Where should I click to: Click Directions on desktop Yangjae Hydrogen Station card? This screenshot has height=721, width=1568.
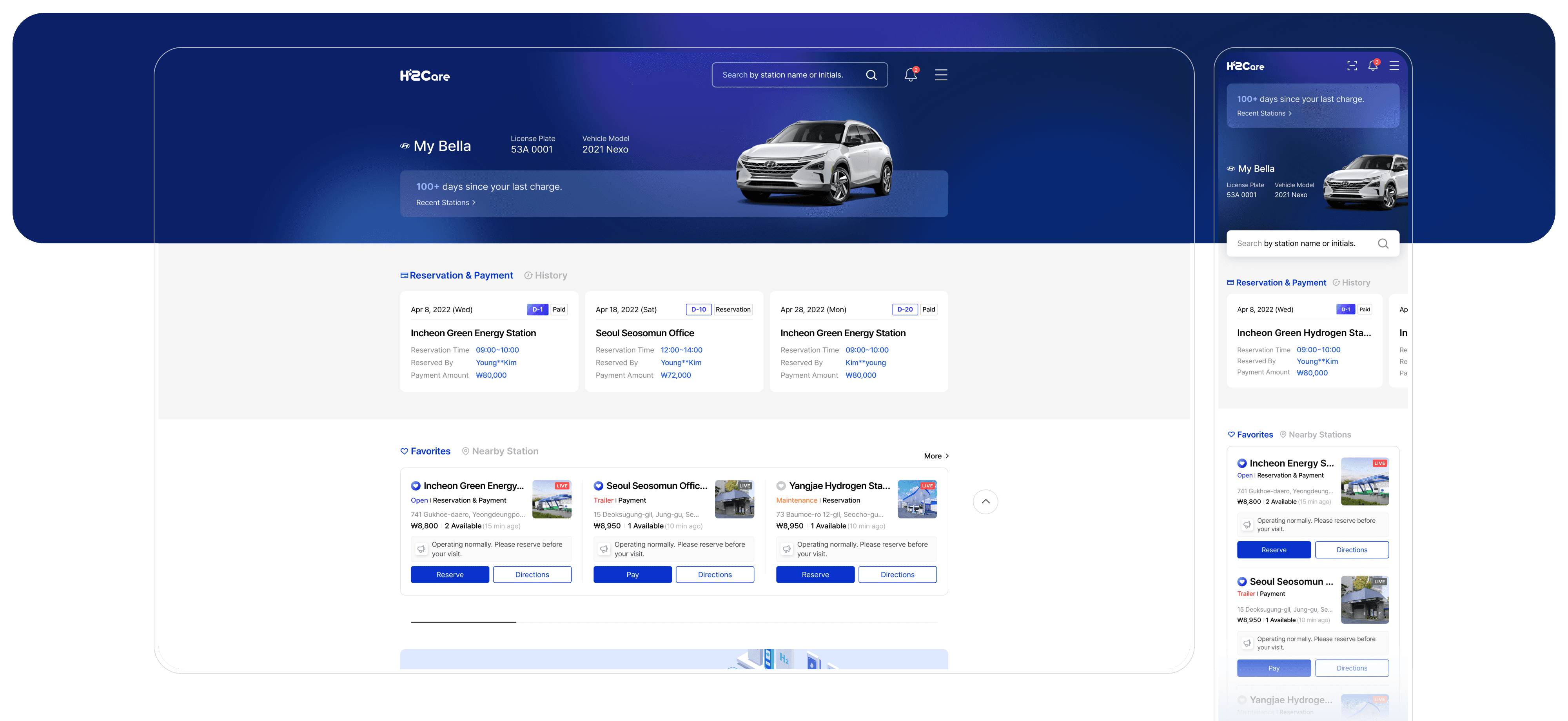tap(897, 574)
